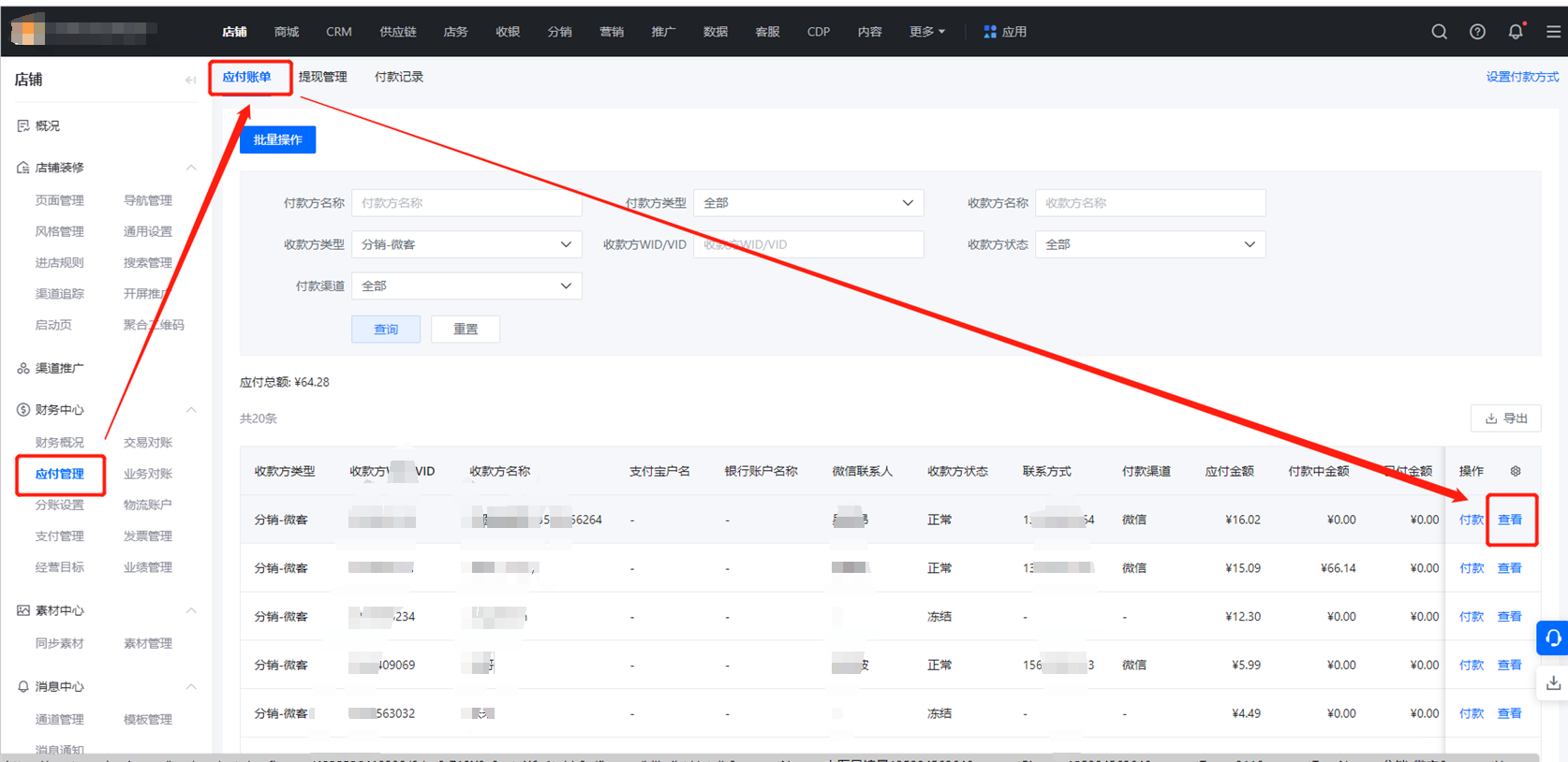Open the 收款方类型 dropdown
The height and width of the screenshot is (762, 1568).
(x=466, y=244)
